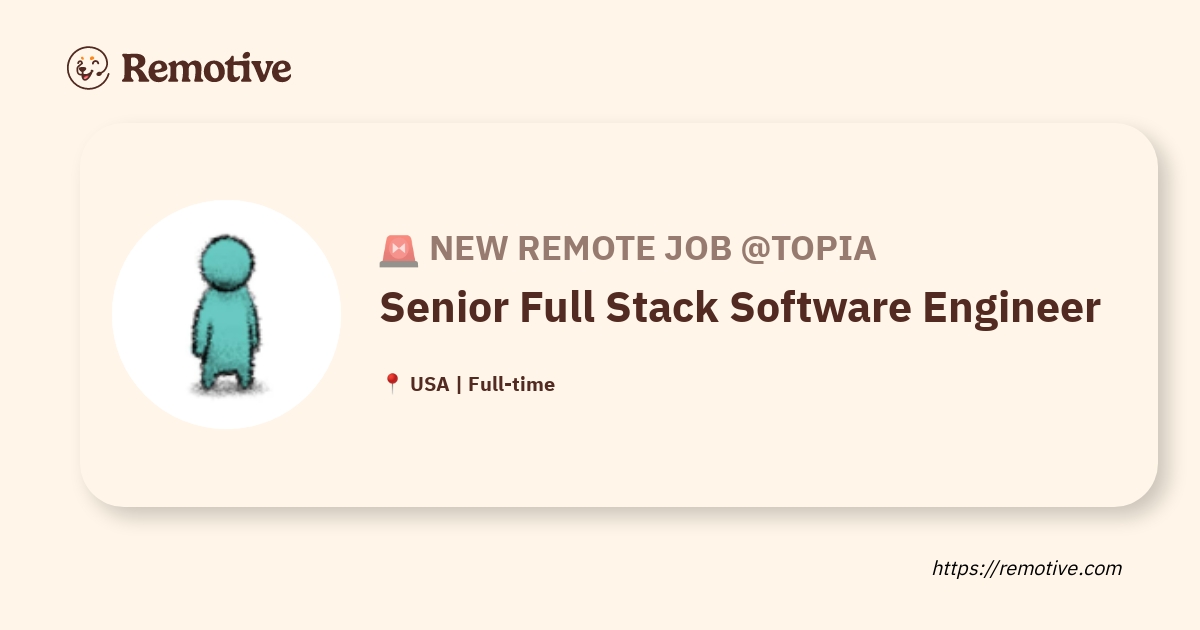The image size is (1200, 630).
Task: Click the head of the teal figure
Action: (223, 263)
